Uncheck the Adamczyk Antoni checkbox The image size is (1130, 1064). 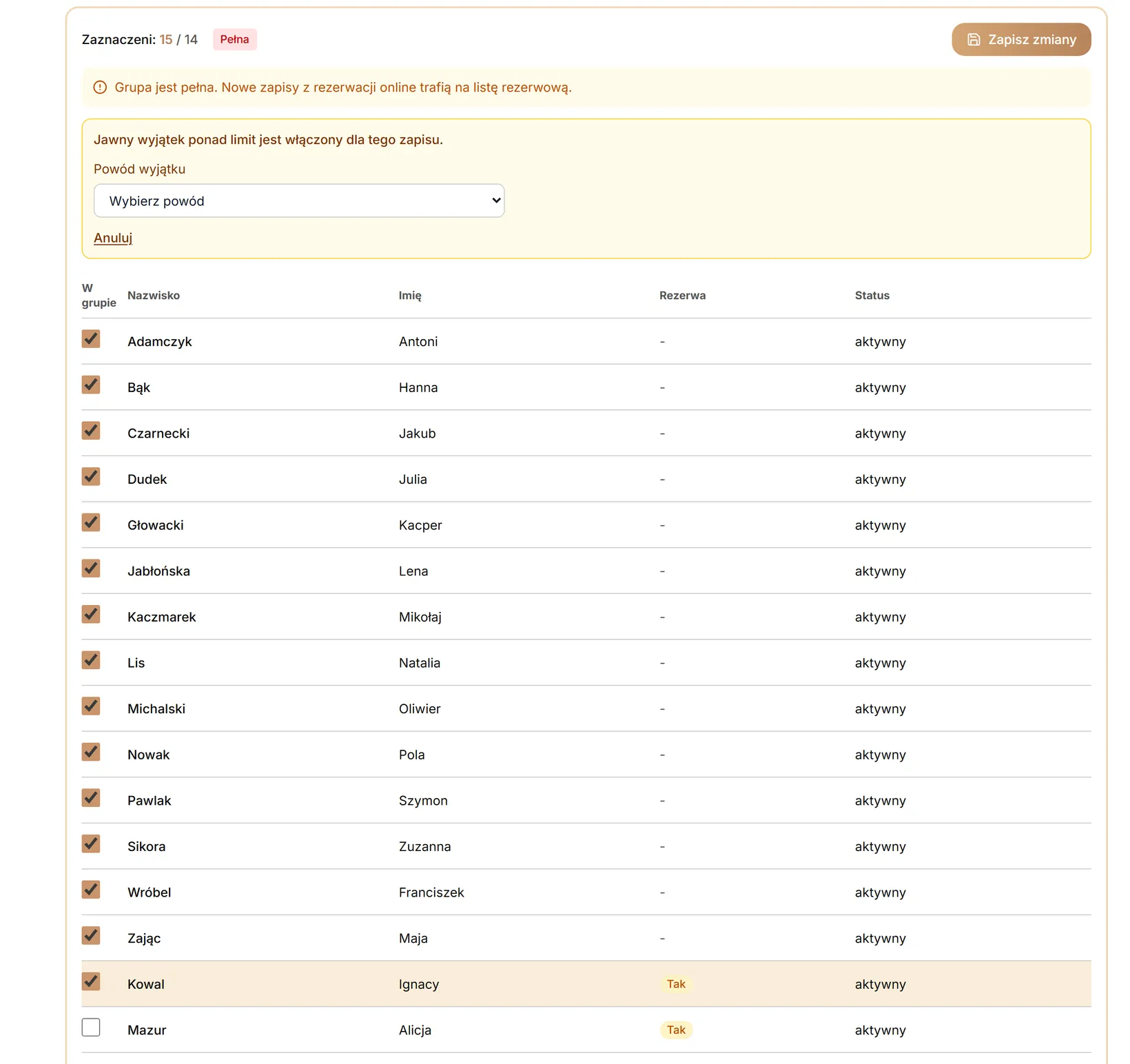[x=91, y=339]
